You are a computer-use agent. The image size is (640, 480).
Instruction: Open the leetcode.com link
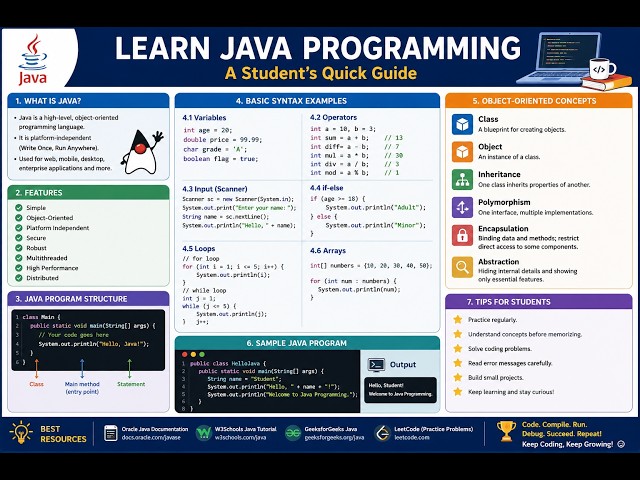(x=412, y=438)
